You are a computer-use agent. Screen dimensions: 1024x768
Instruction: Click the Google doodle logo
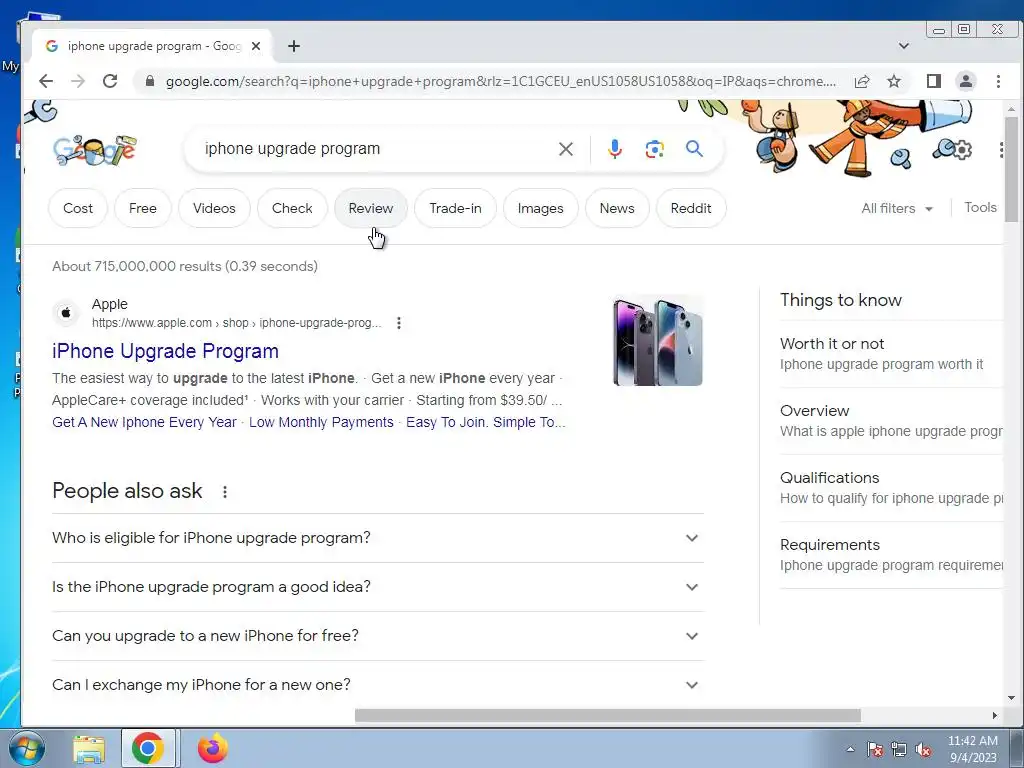click(95, 150)
